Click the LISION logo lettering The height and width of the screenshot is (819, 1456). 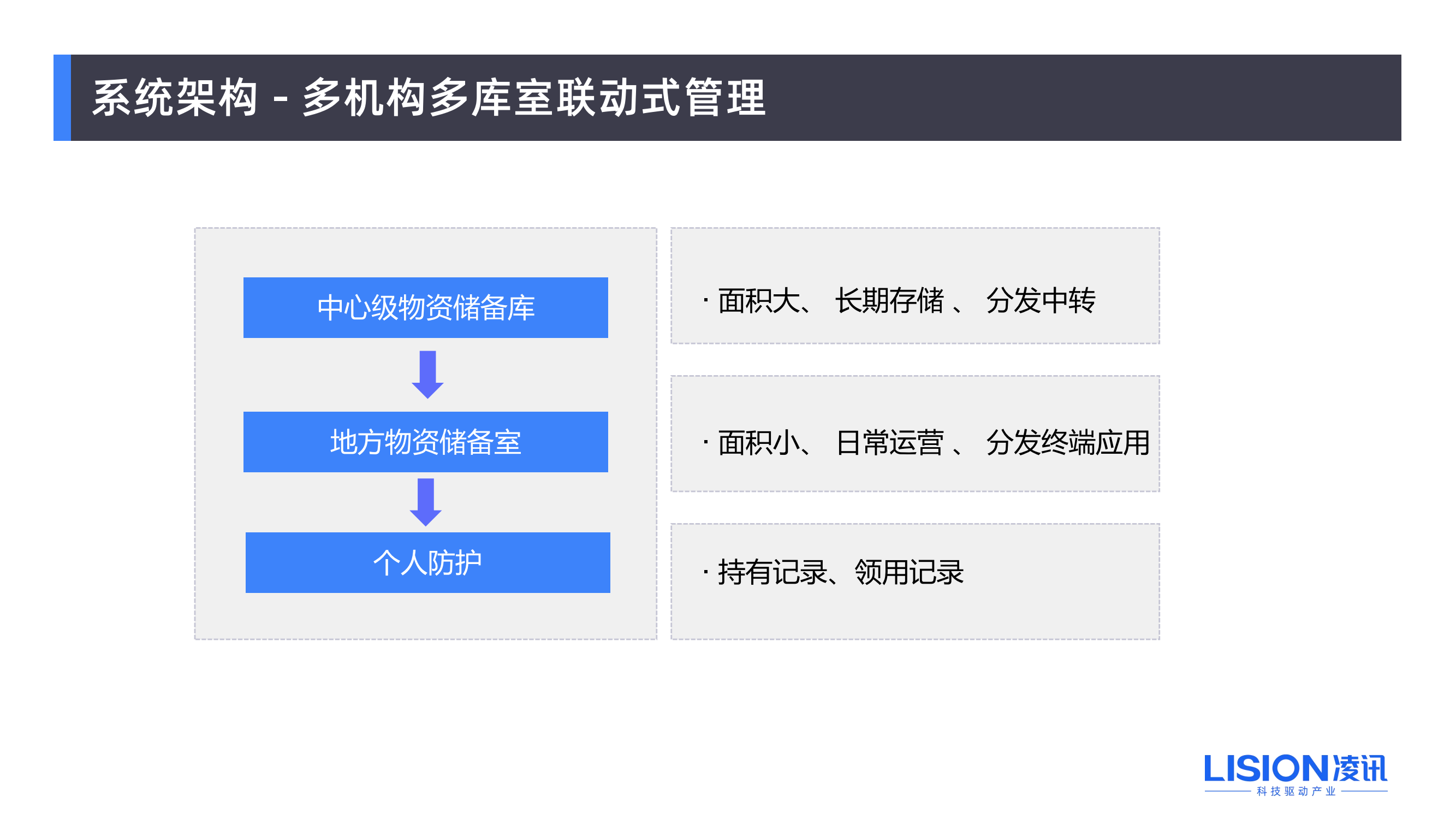[x=1266, y=768]
